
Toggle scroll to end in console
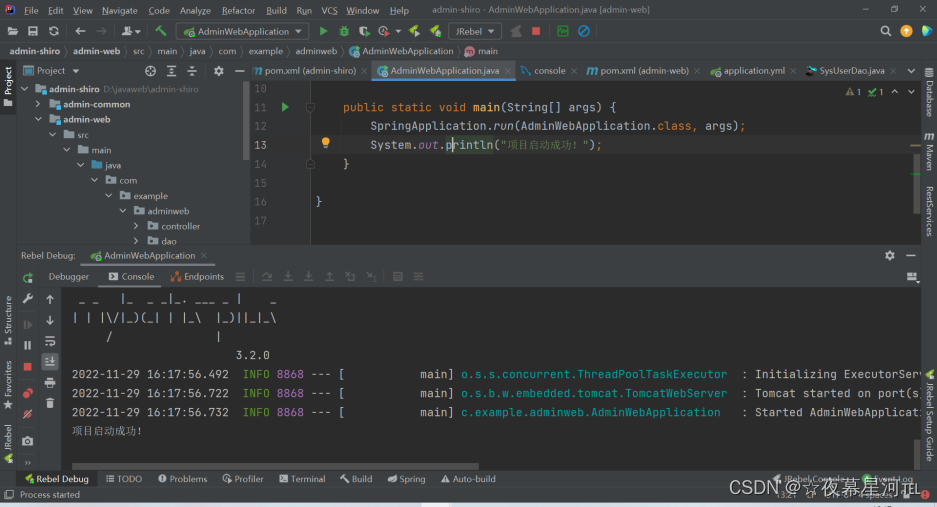click(49, 361)
